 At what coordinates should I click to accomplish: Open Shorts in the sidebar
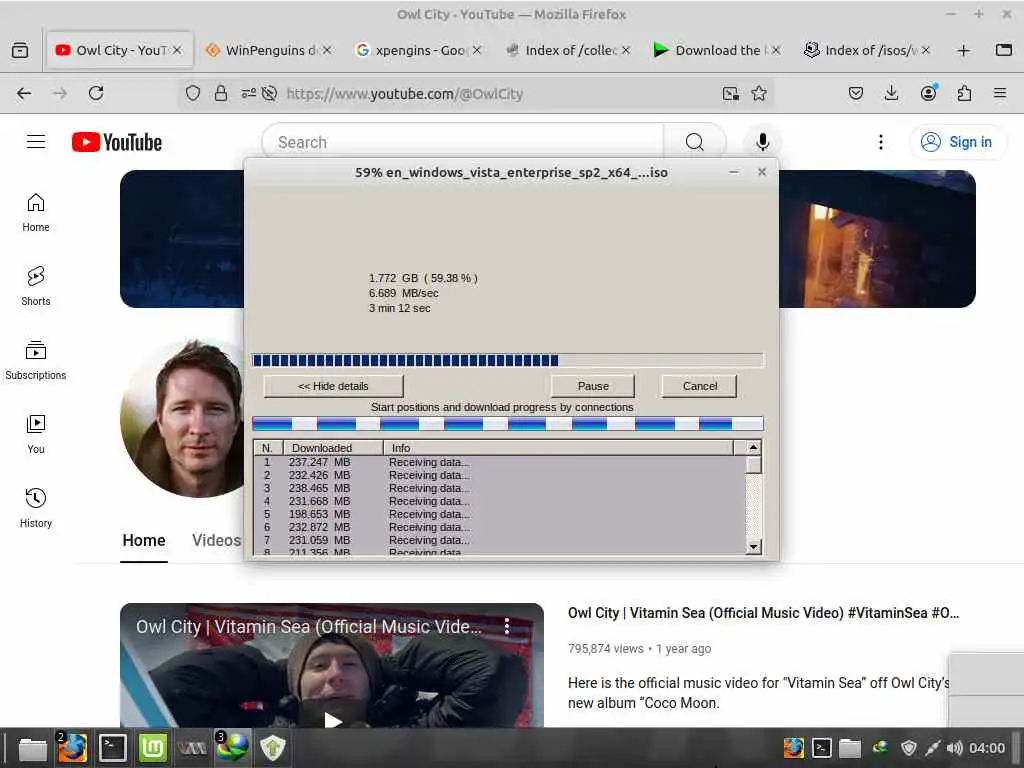(36, 287)
